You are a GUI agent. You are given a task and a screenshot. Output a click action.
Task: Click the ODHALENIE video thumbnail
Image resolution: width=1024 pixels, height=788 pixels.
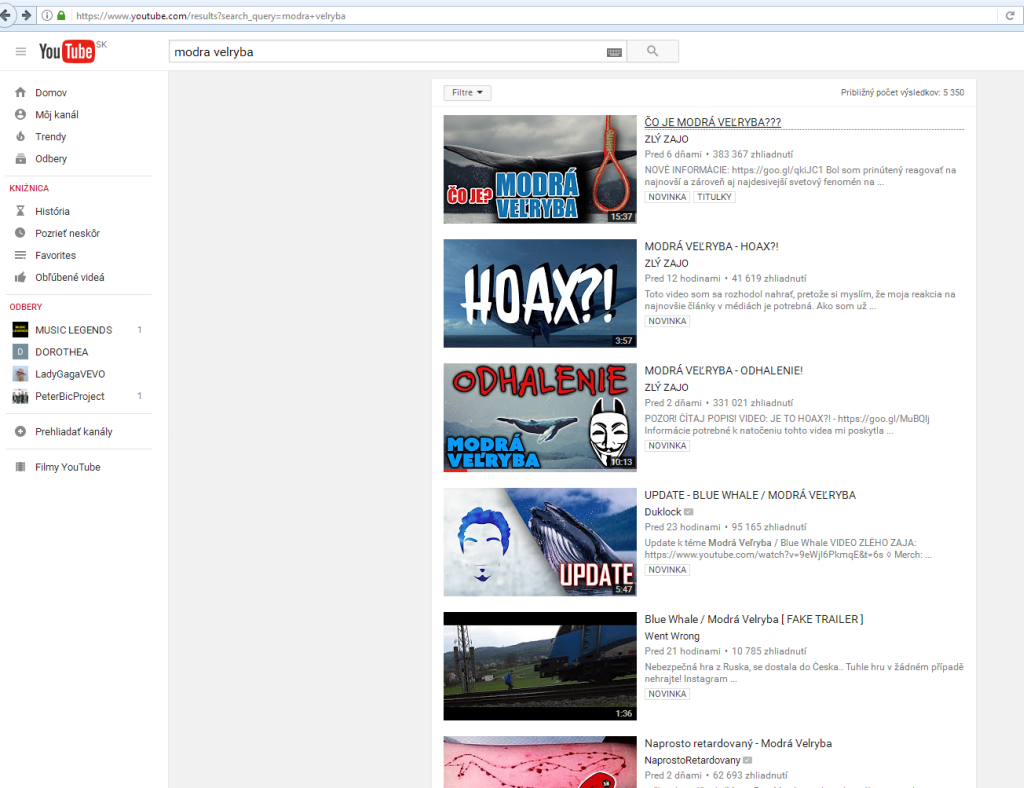coord(540,418)
